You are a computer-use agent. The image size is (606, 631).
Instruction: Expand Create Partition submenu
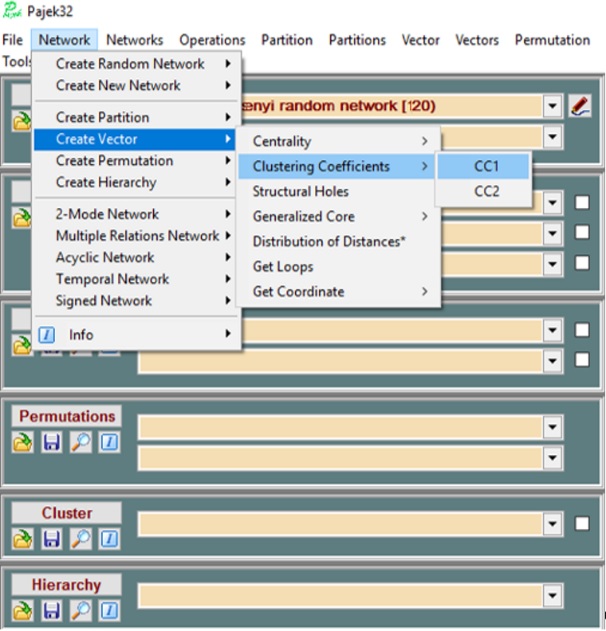tap(136, 118)
